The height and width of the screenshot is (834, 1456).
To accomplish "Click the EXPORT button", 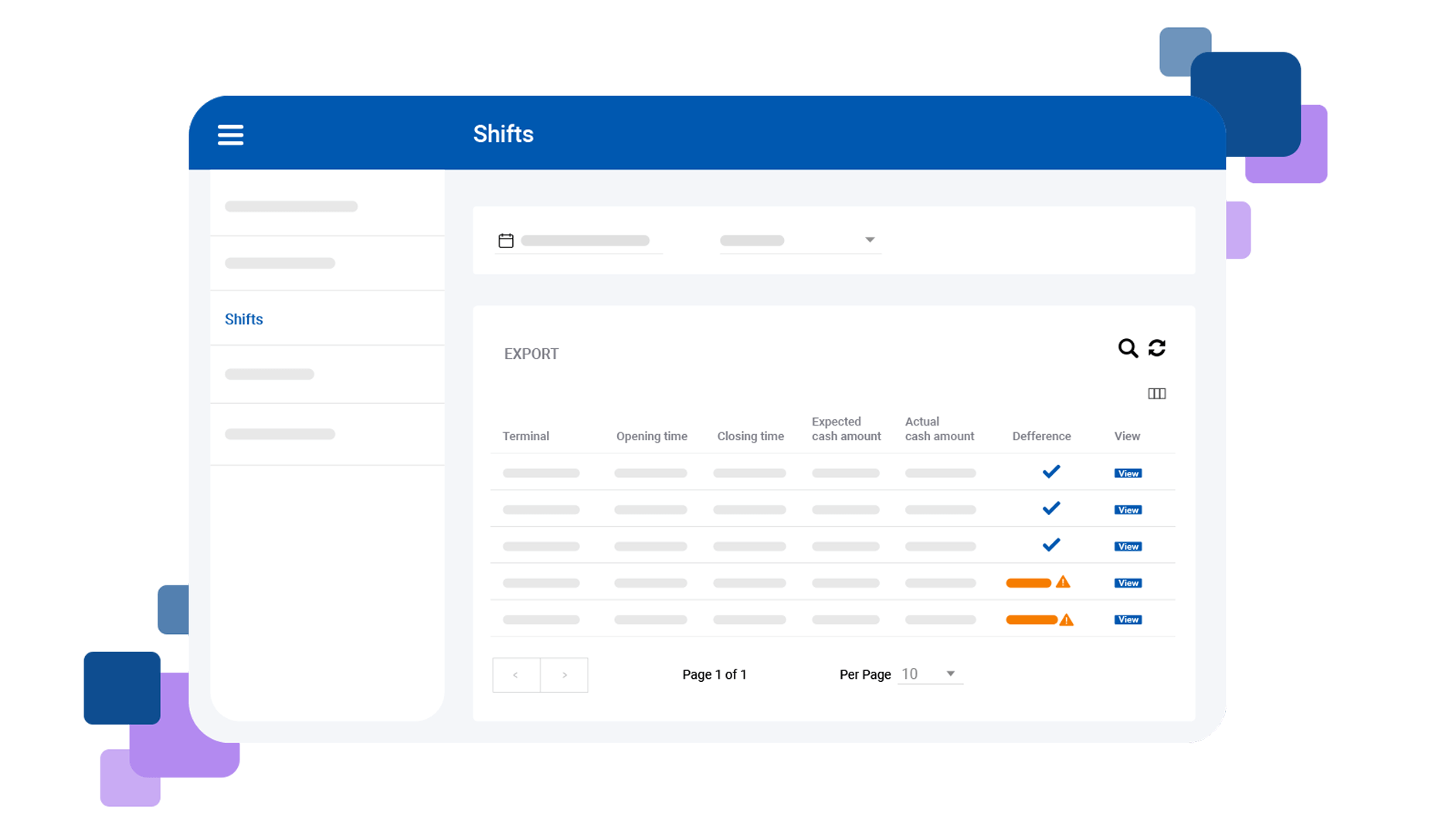I will click(531, 354).
